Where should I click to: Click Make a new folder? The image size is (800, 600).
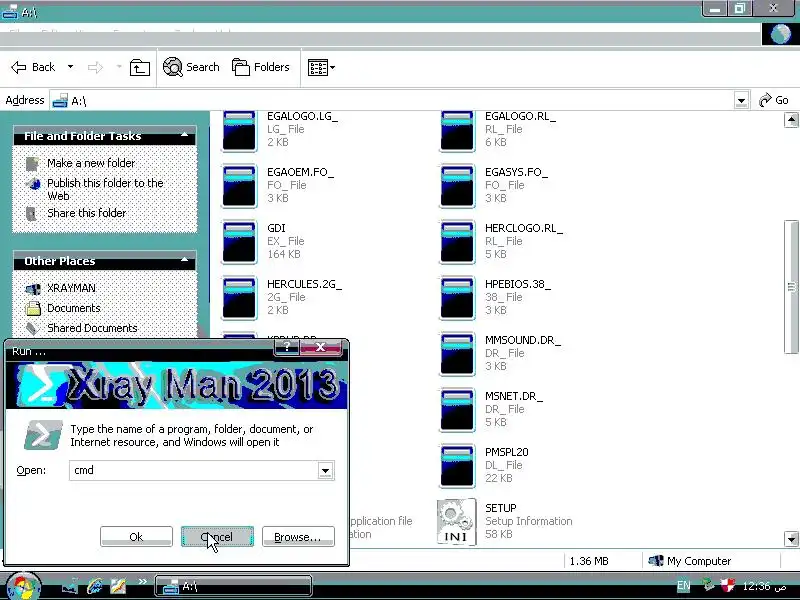pos(91,163)
